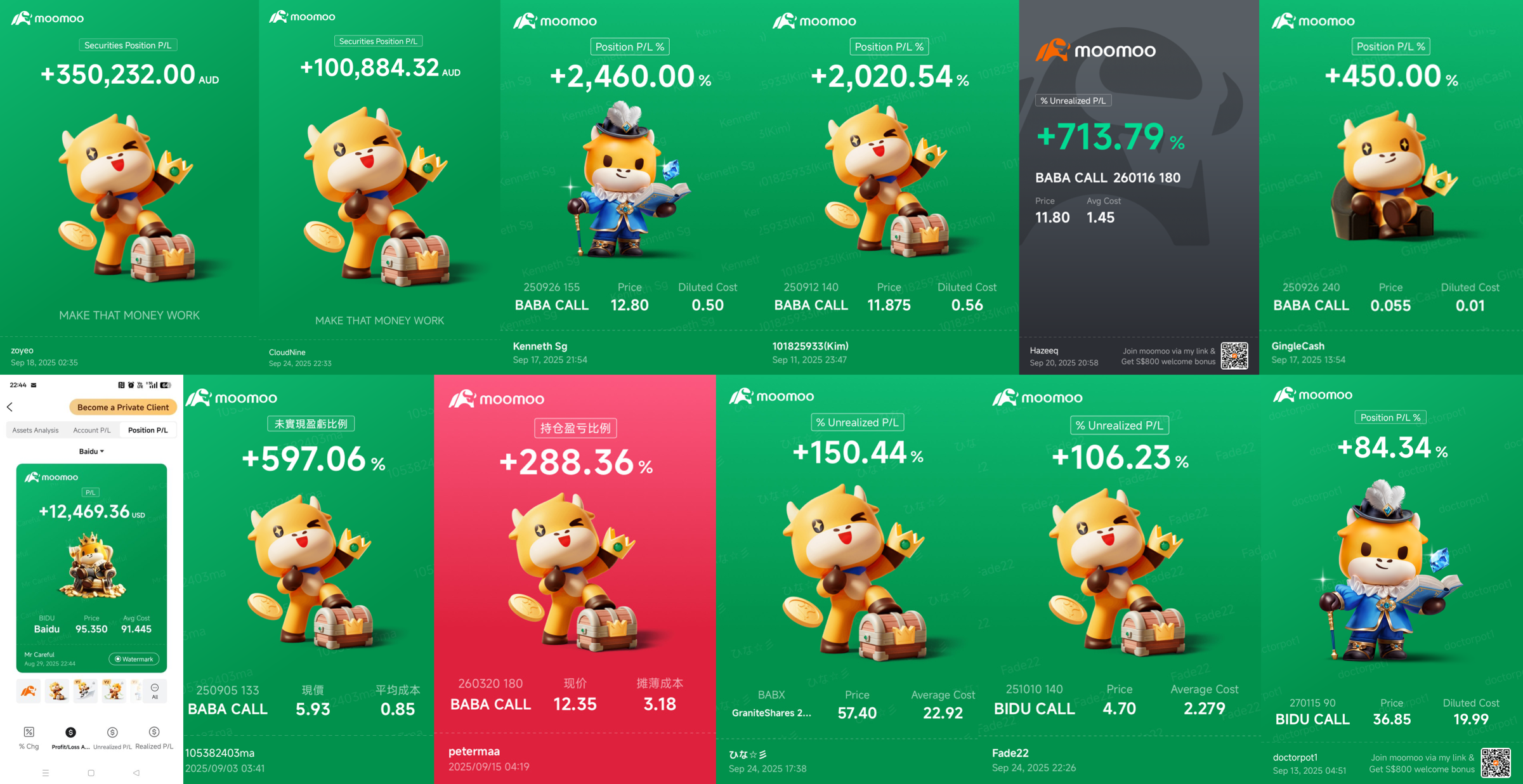This screenshot has width=1523, height=784.
Task: Toggle the Watermark option on share card
Action: (134, 659)
